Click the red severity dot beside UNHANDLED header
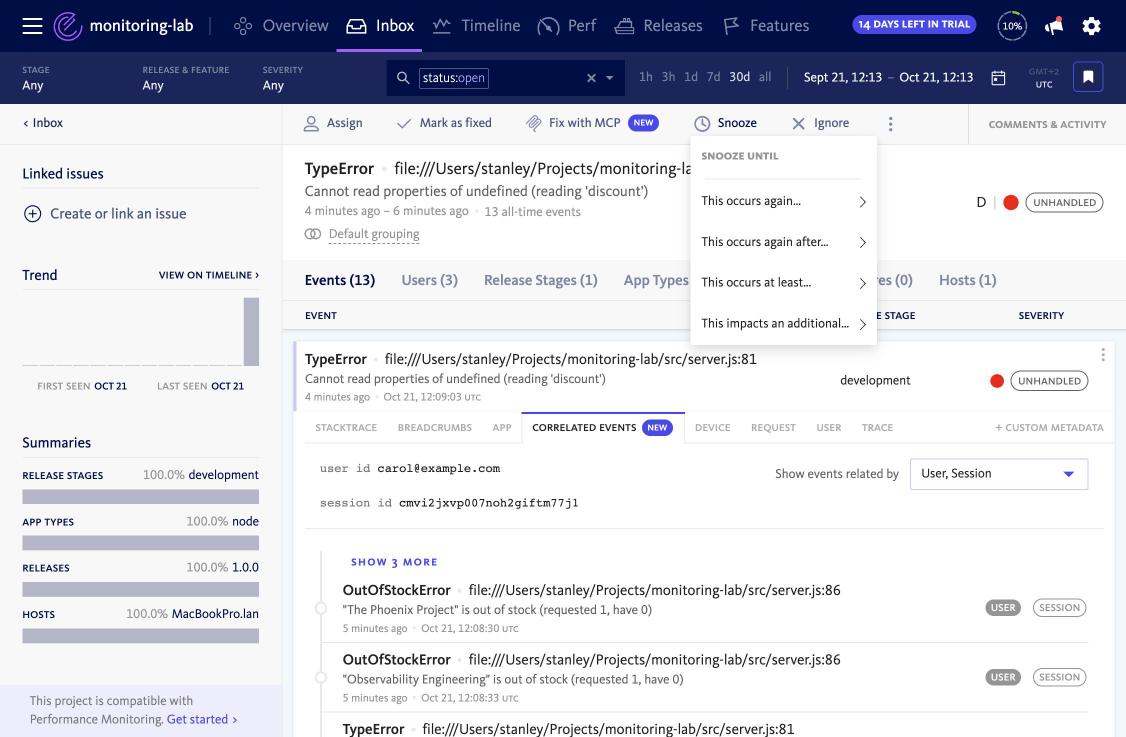The height and width of the screenshot is (737, 1126). [1010, 203]
